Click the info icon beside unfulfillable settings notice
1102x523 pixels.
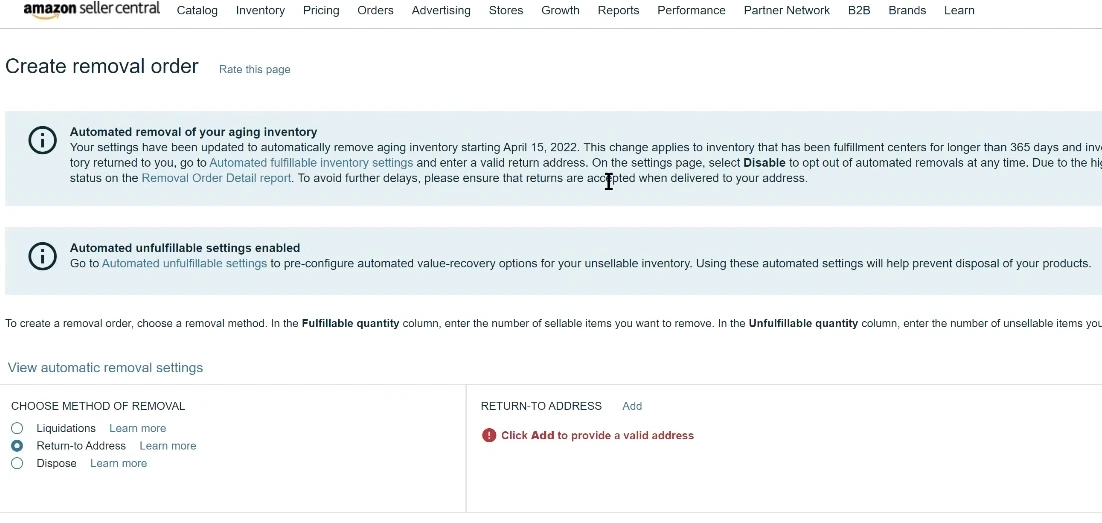(42, 256)
